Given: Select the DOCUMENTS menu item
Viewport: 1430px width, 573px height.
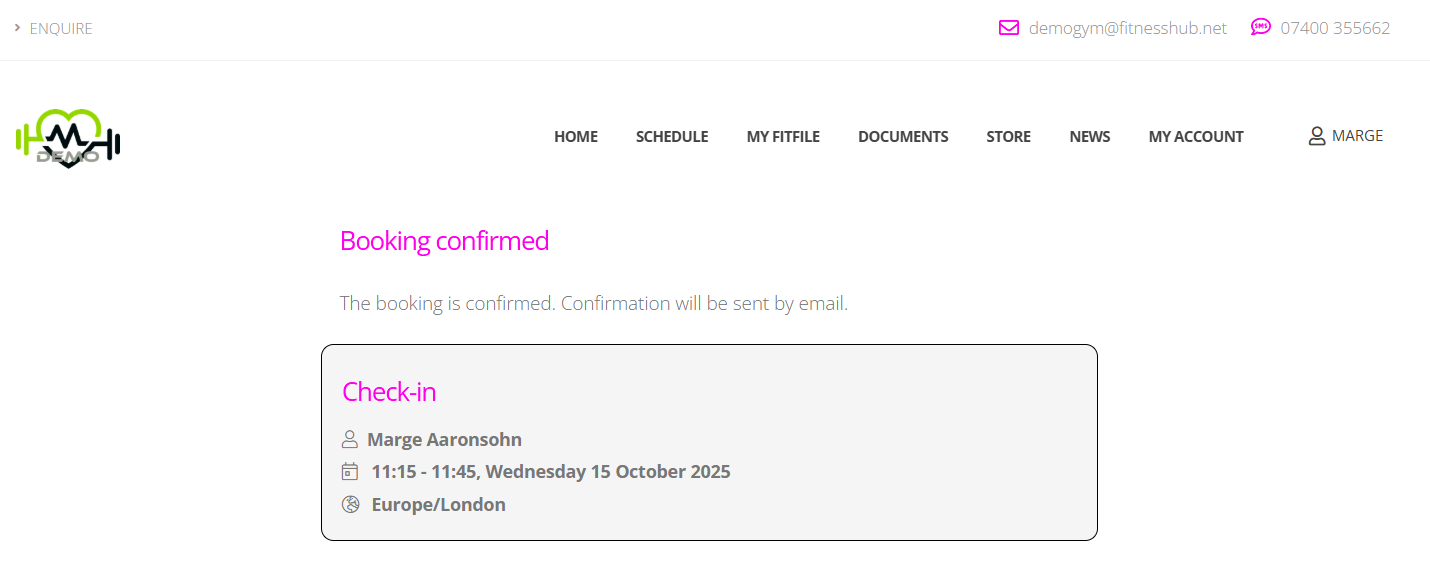Looking at the screenshot, I should click(903, 137).
